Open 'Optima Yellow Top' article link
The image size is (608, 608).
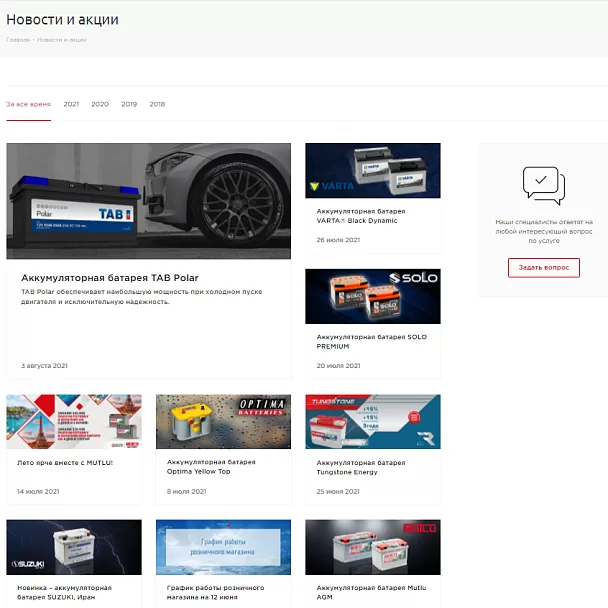click(211, 467)
